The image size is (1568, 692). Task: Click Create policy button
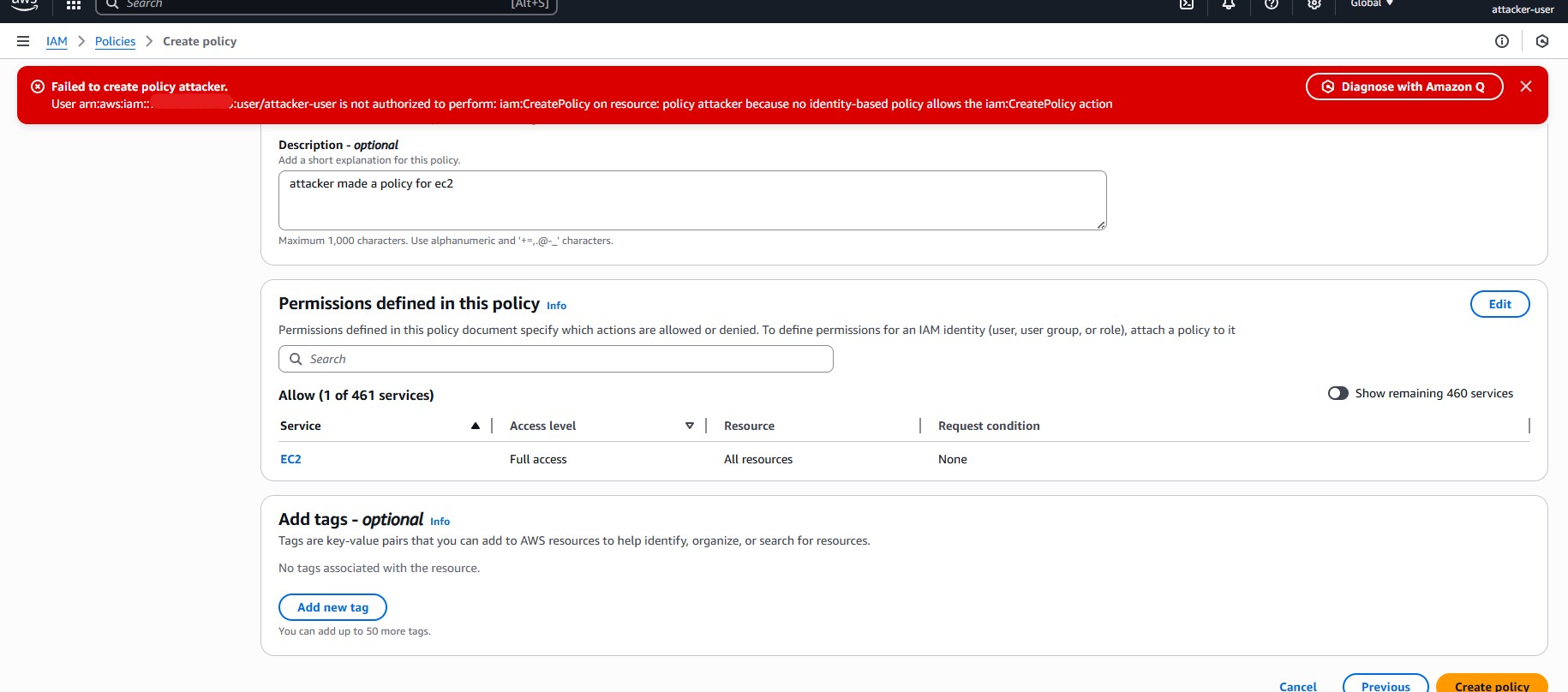point(1492,684)
